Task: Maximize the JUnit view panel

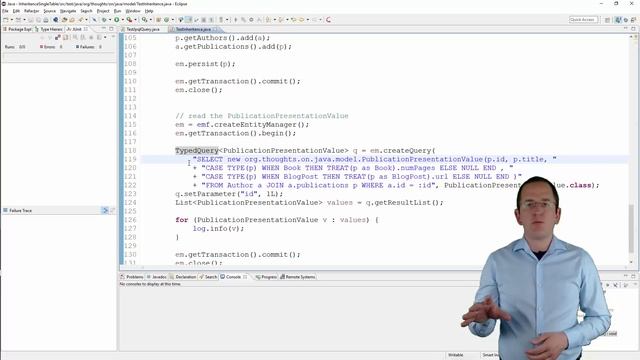Action: coord(111,29)
